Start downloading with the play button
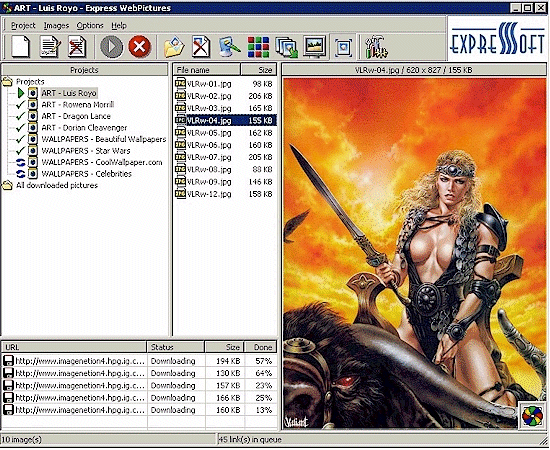 click(x=112, y=46)
